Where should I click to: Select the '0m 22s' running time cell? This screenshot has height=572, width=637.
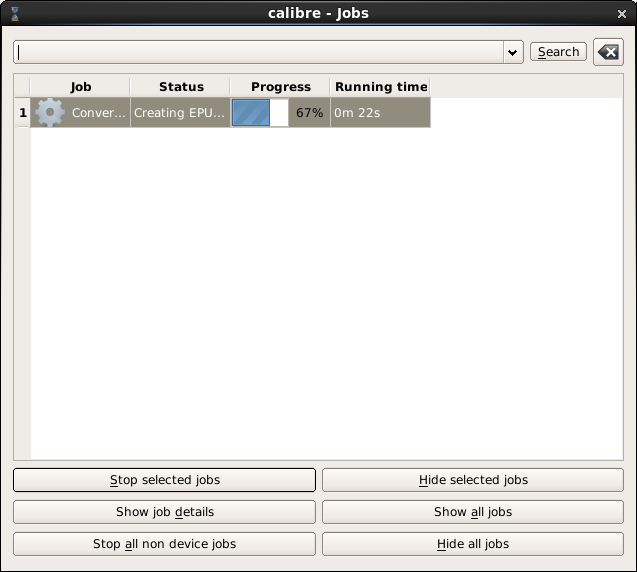pos(381,113)
